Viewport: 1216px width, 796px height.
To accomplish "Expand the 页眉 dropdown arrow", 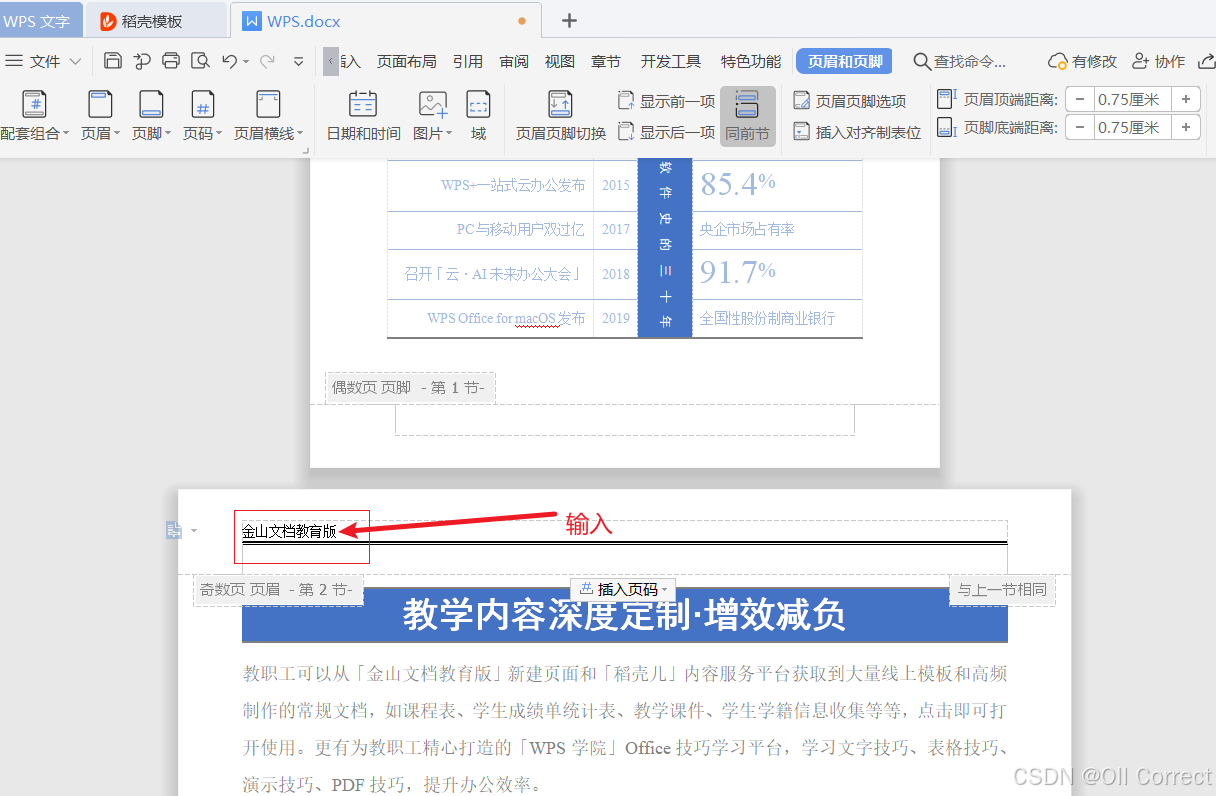I will [117, 134].
